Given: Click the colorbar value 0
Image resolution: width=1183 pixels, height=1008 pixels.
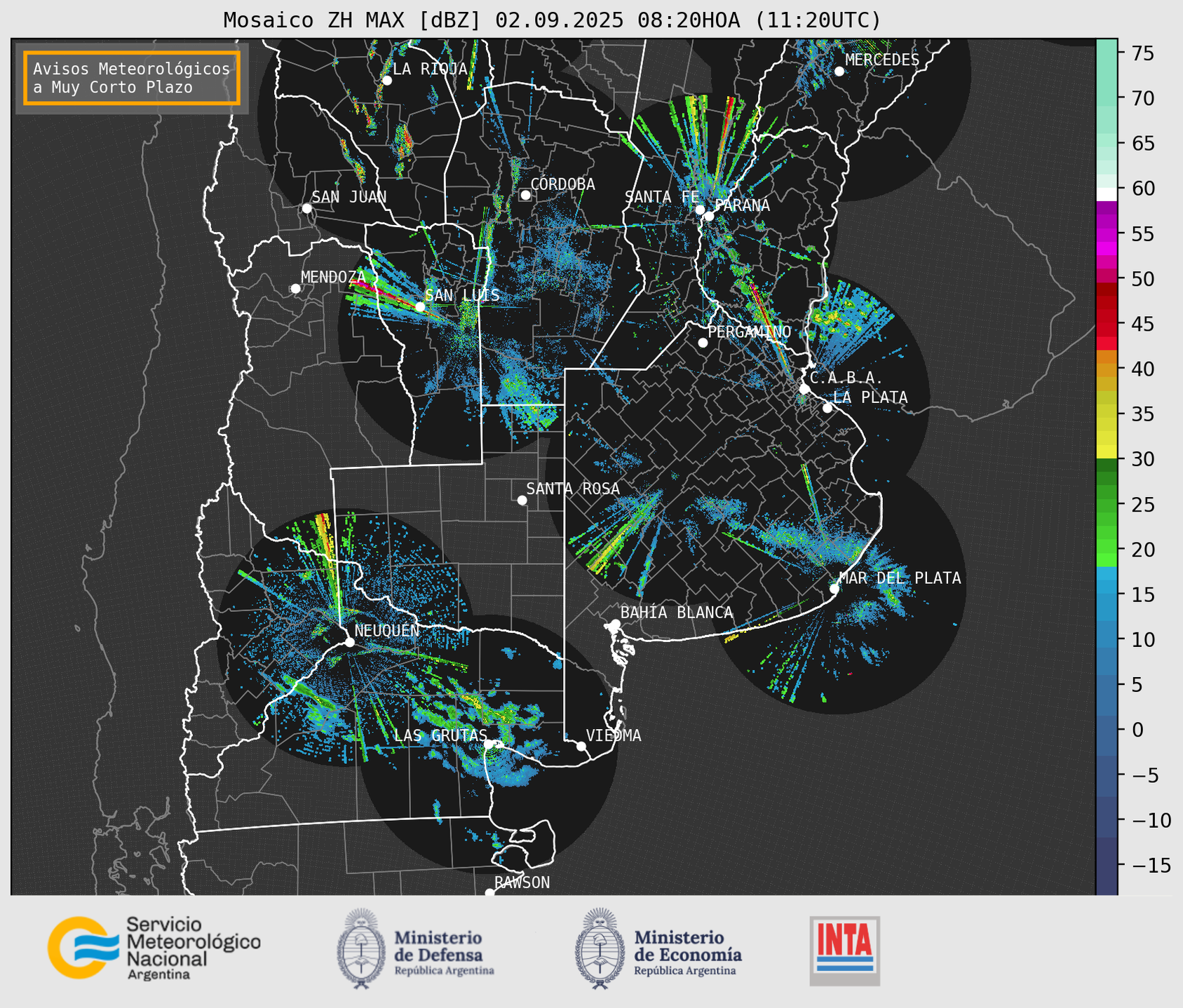Looking at the screenshot, I should pos(1138,730).
